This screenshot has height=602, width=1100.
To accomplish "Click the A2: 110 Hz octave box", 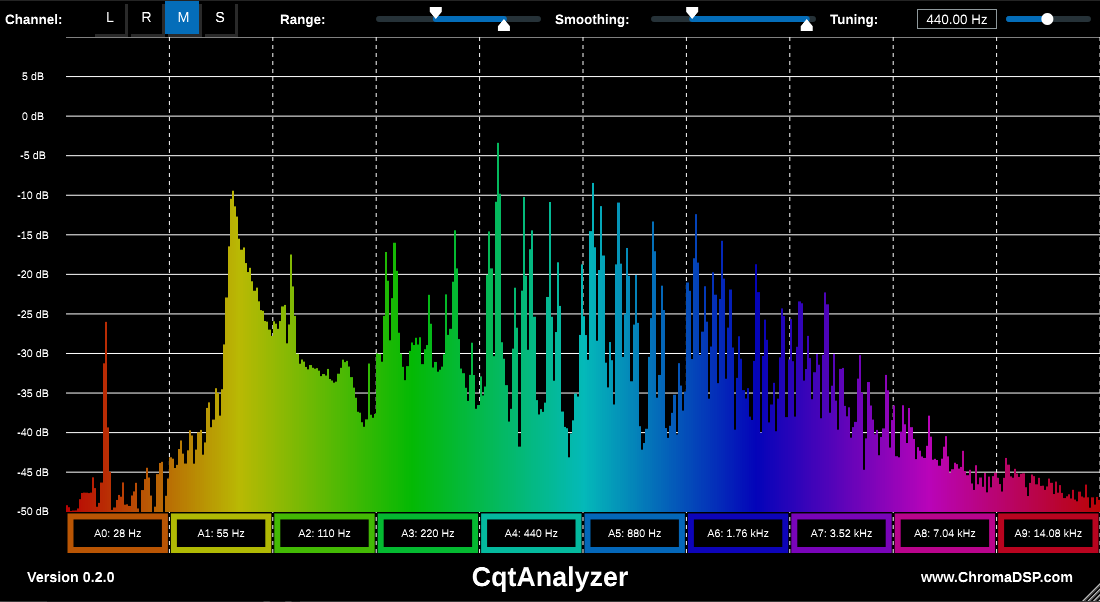I will (x=324, y=533).
